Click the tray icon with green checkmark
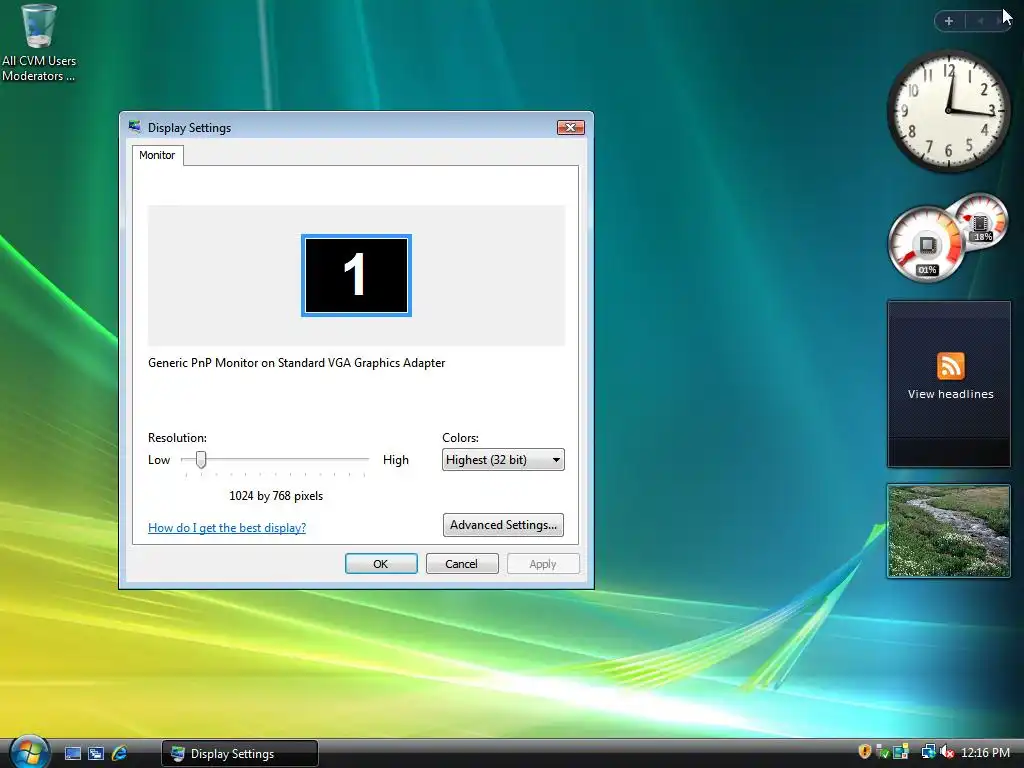This screenshot has height=768, width=1024. pyautogui.click(x=882, y=752)
